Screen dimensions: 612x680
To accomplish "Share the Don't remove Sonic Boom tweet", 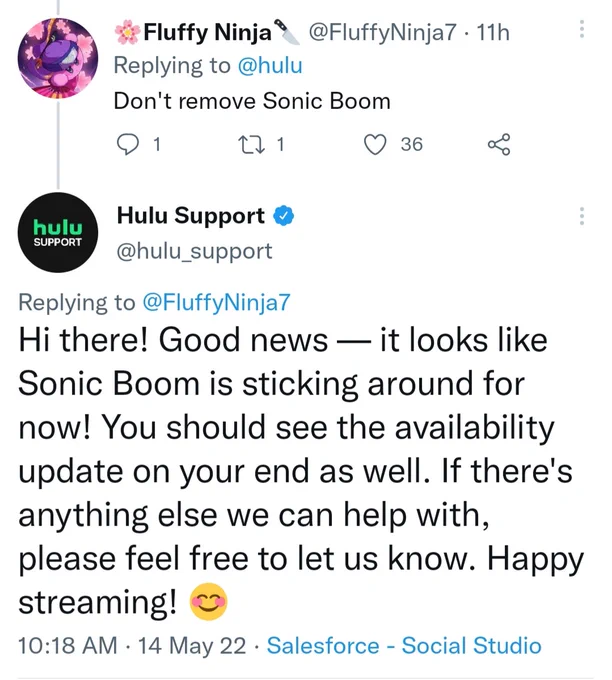I will pos(499,144).
